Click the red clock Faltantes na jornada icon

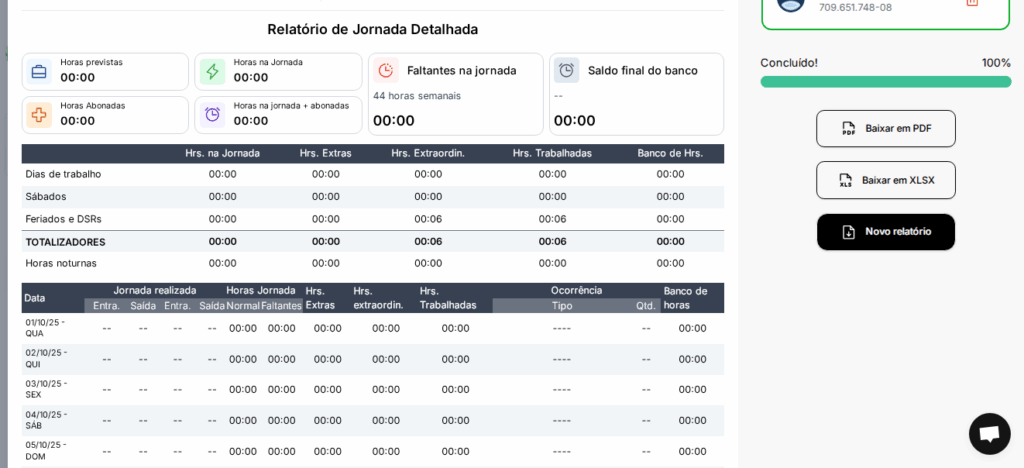point(386,70)
